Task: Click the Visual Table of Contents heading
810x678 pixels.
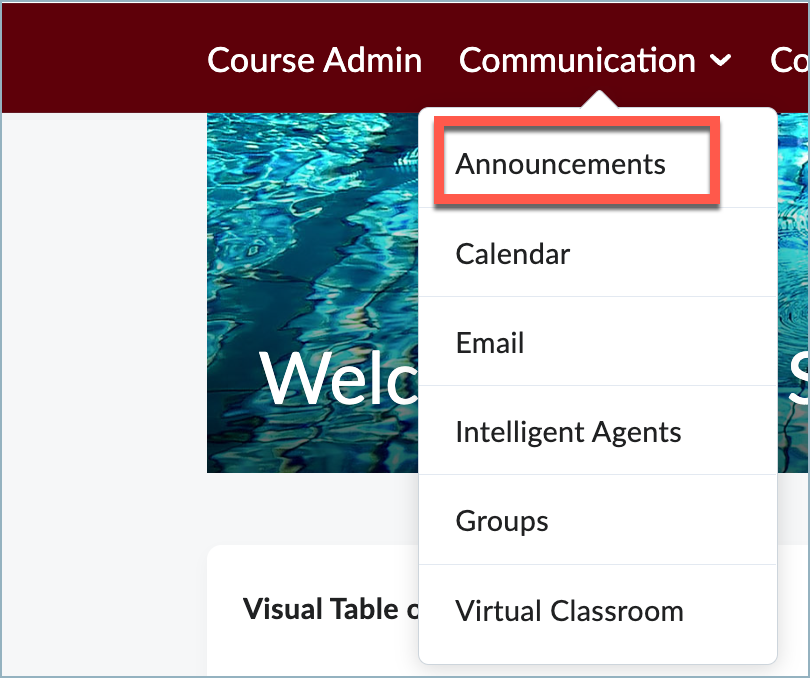Action: 322,609
